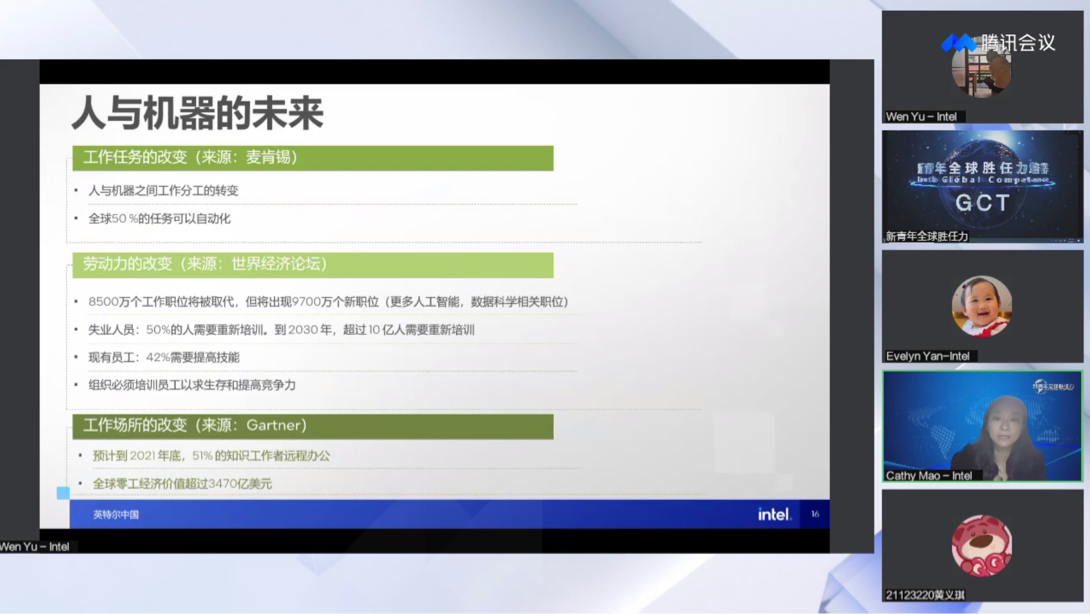
Task: Click the 'Cathy Mao – Intel' name label
Action: (929, 475)
